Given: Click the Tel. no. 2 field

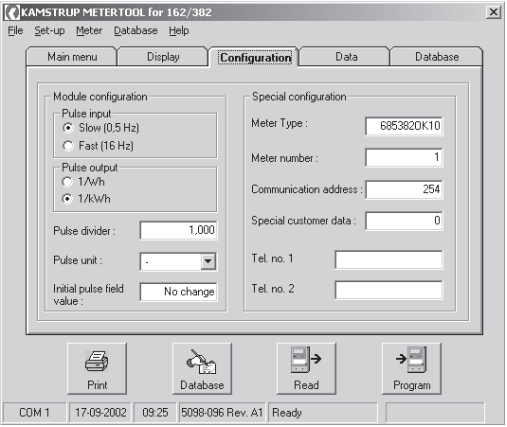Looking at the screenshot, I should point(389,290).
